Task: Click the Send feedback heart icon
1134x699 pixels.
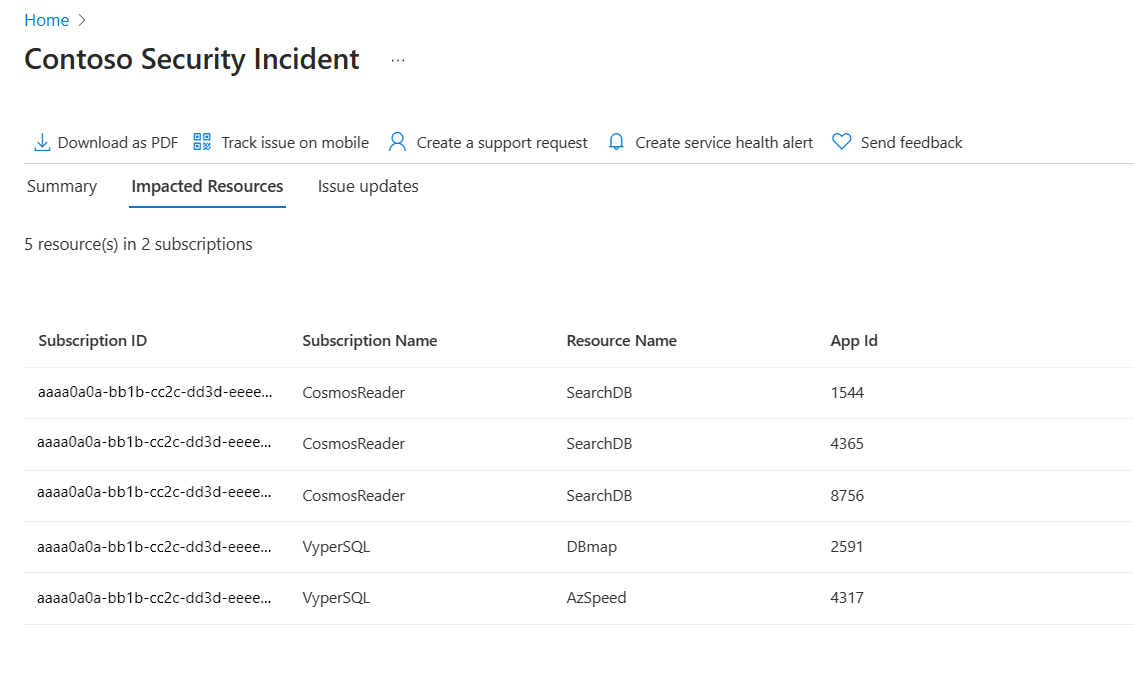Action: [842, 142]
